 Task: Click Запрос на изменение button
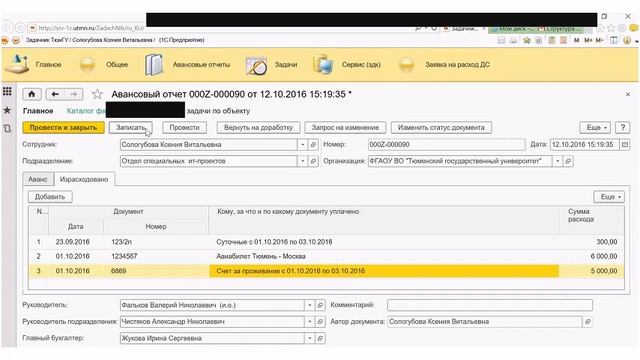(345, 127)
